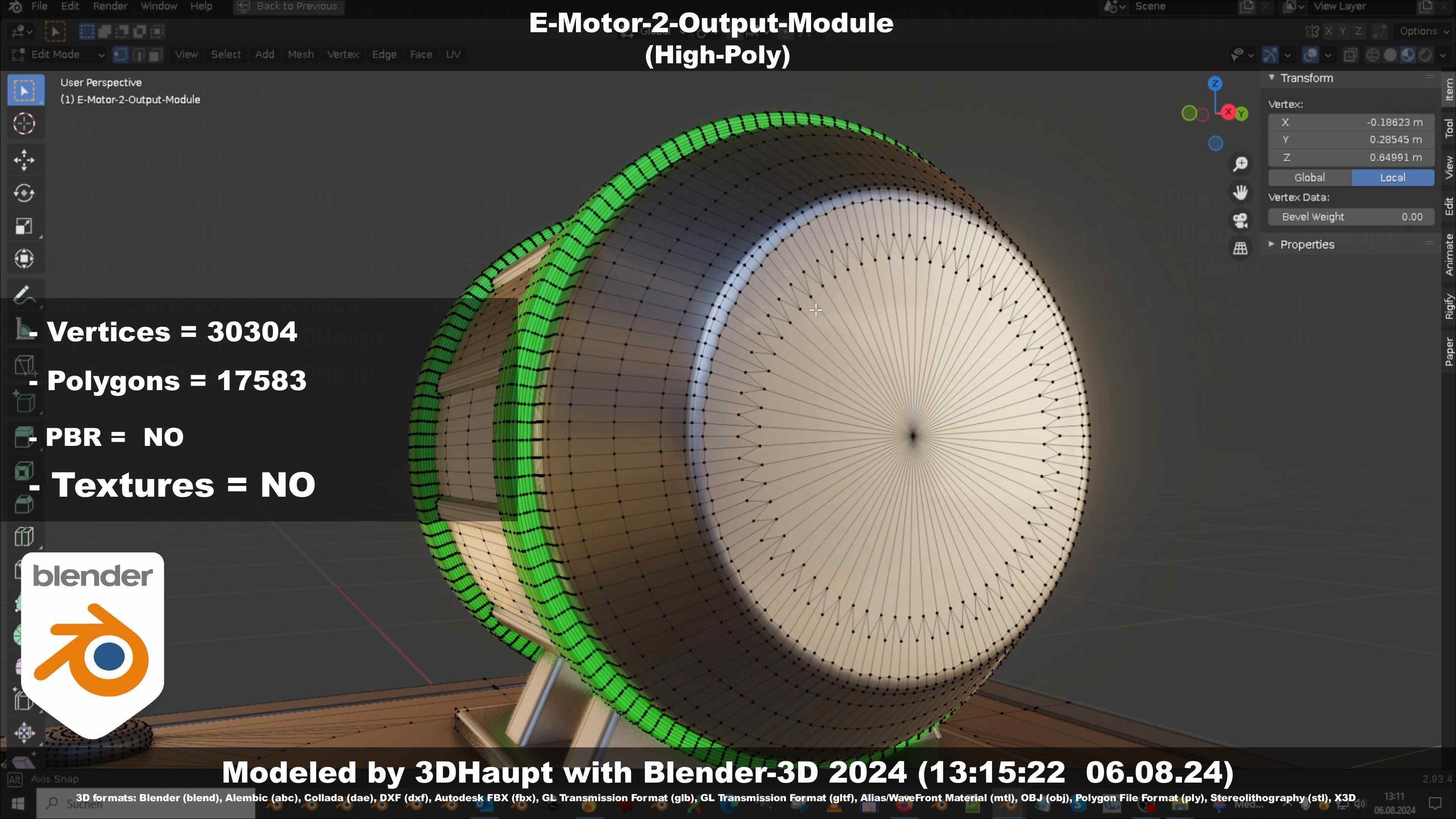This screenshot has height=819, width=1456.
Task: Open the Mesh menu
Action: (x=301, y=55)
